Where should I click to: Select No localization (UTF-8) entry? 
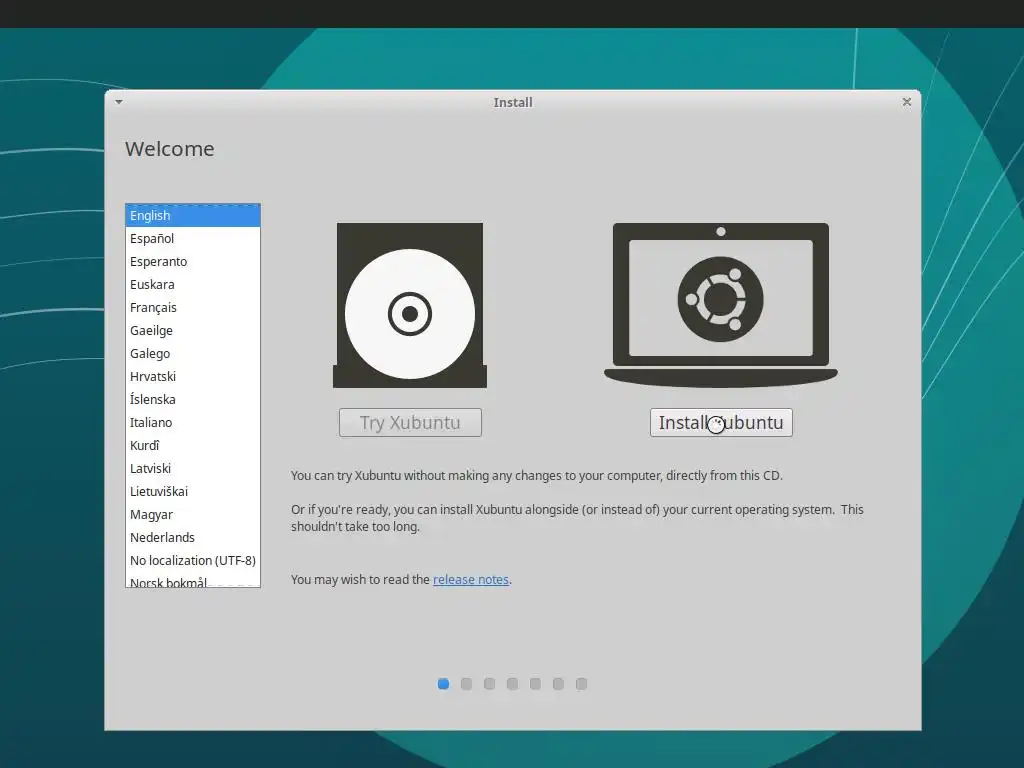click(193, 560)
